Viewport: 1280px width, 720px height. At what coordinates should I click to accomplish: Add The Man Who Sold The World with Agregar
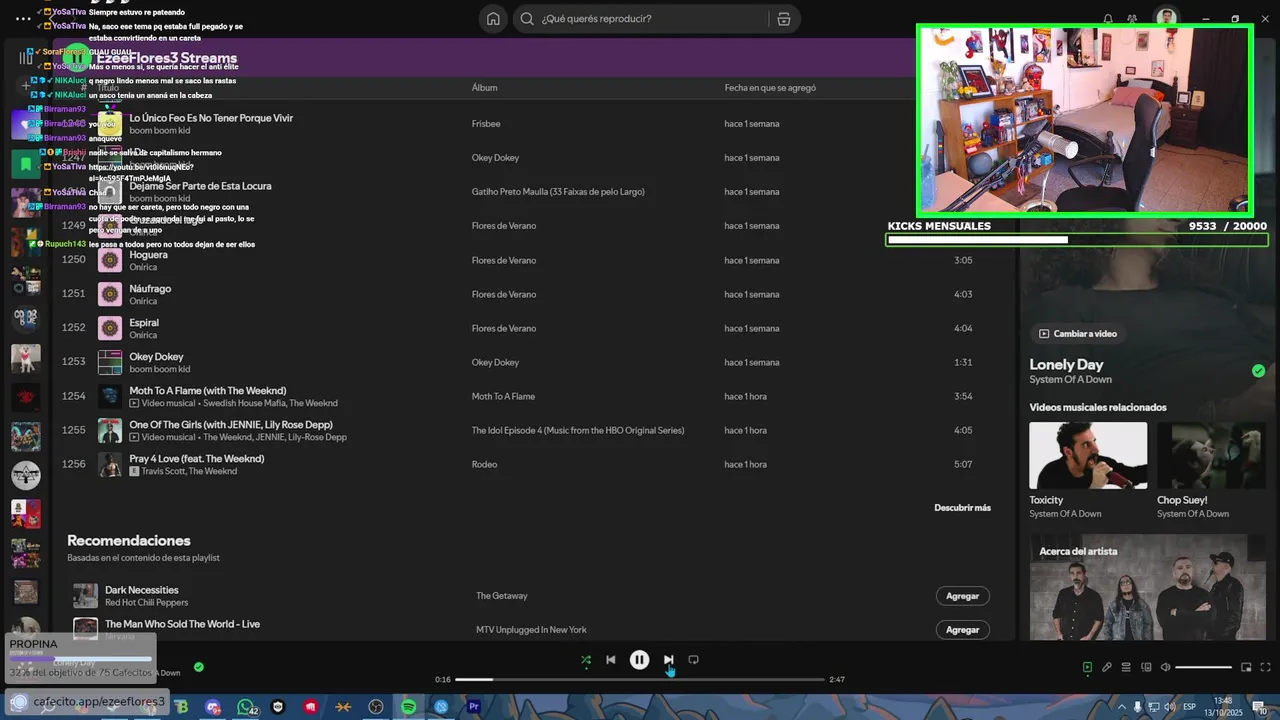962,630
